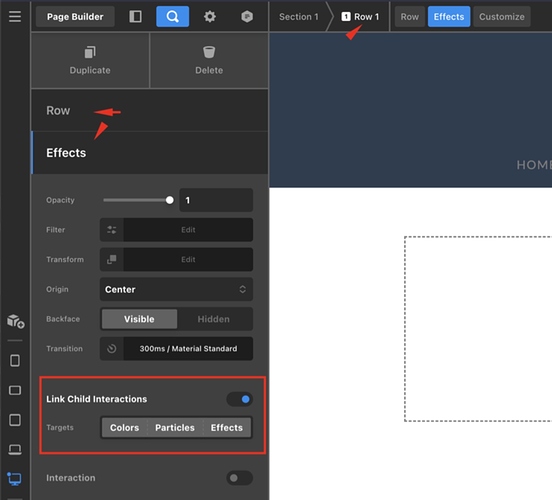The width and height of the screenshot is (552, 500).
Task: Open the hamburger main menu
Action: point(15,17)
